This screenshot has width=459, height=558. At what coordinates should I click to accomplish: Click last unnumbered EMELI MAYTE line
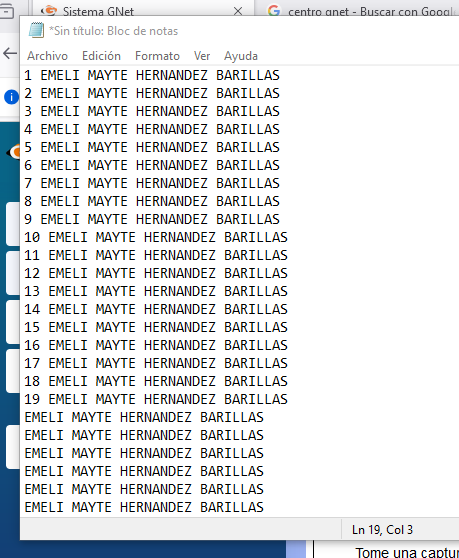(144, 507)
